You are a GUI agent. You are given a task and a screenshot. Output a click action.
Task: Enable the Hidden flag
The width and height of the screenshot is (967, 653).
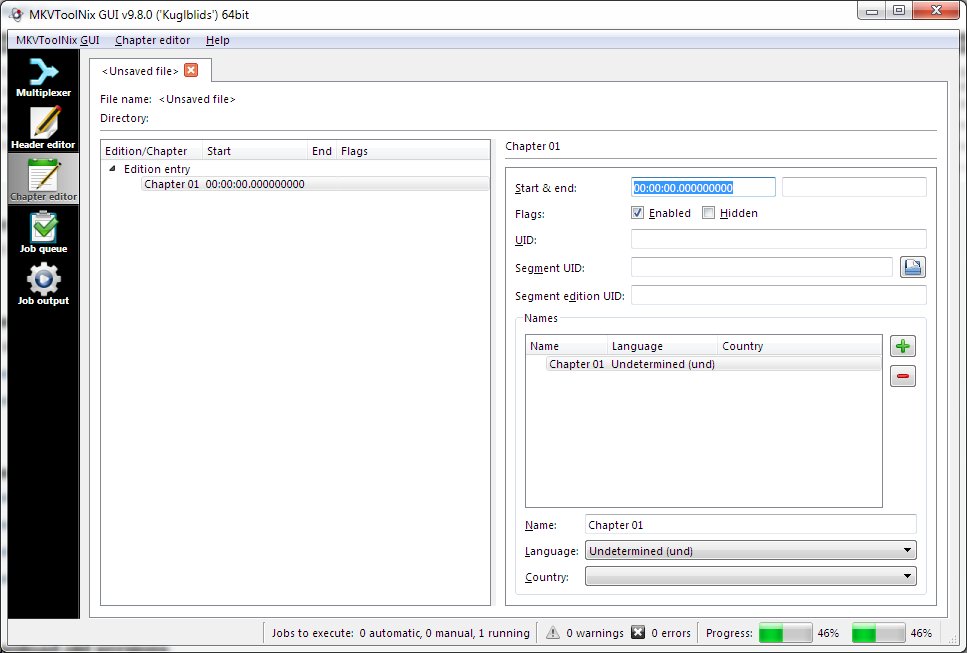[x=708, y=212]
